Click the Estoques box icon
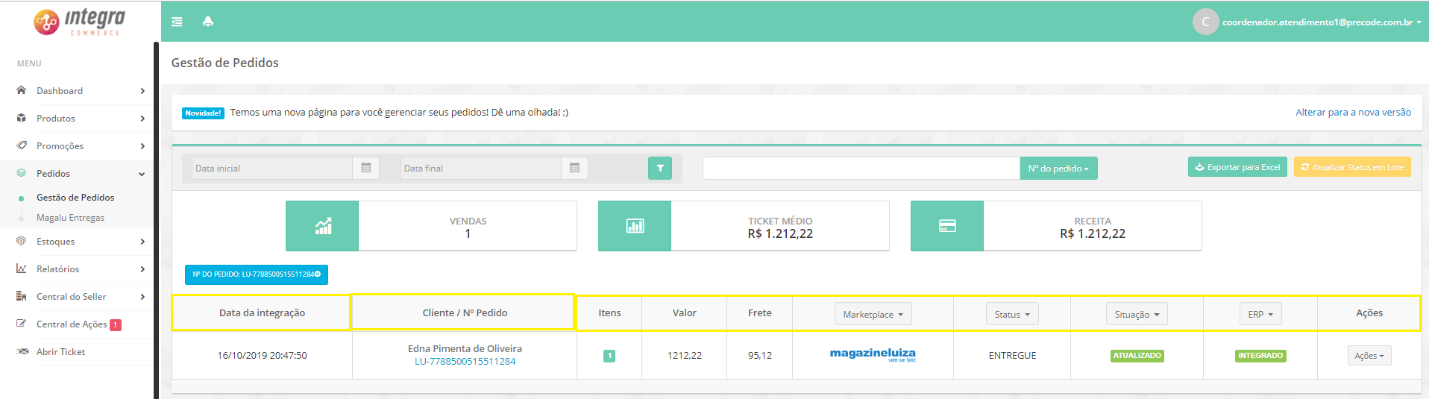The width and height of the screenshot is (1429, 399). [21, 241]
